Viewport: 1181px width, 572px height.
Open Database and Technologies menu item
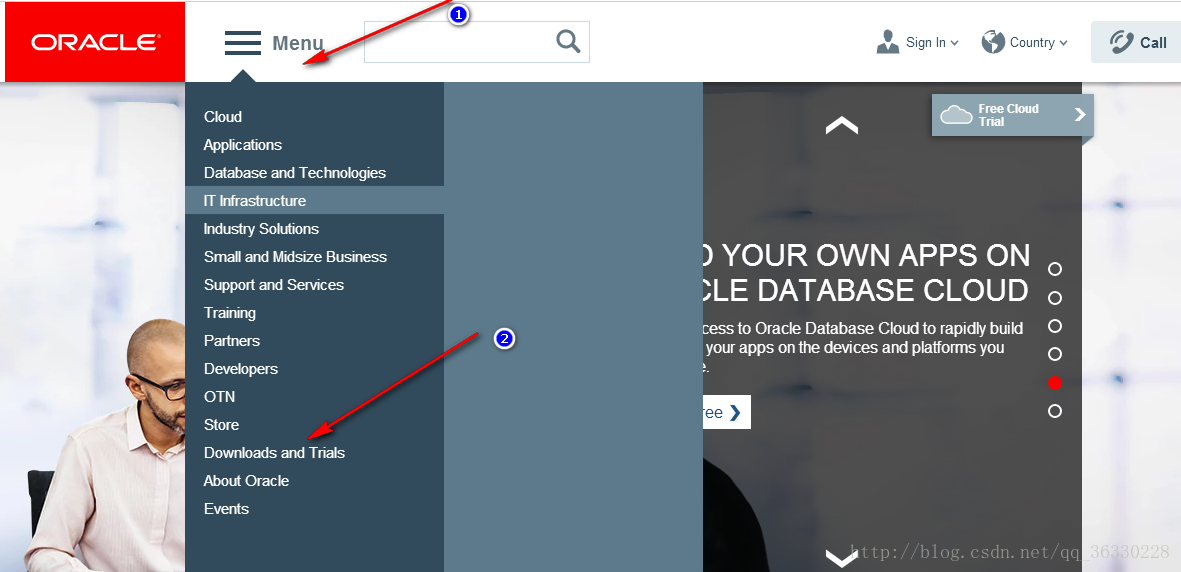[x=294, y=173]
